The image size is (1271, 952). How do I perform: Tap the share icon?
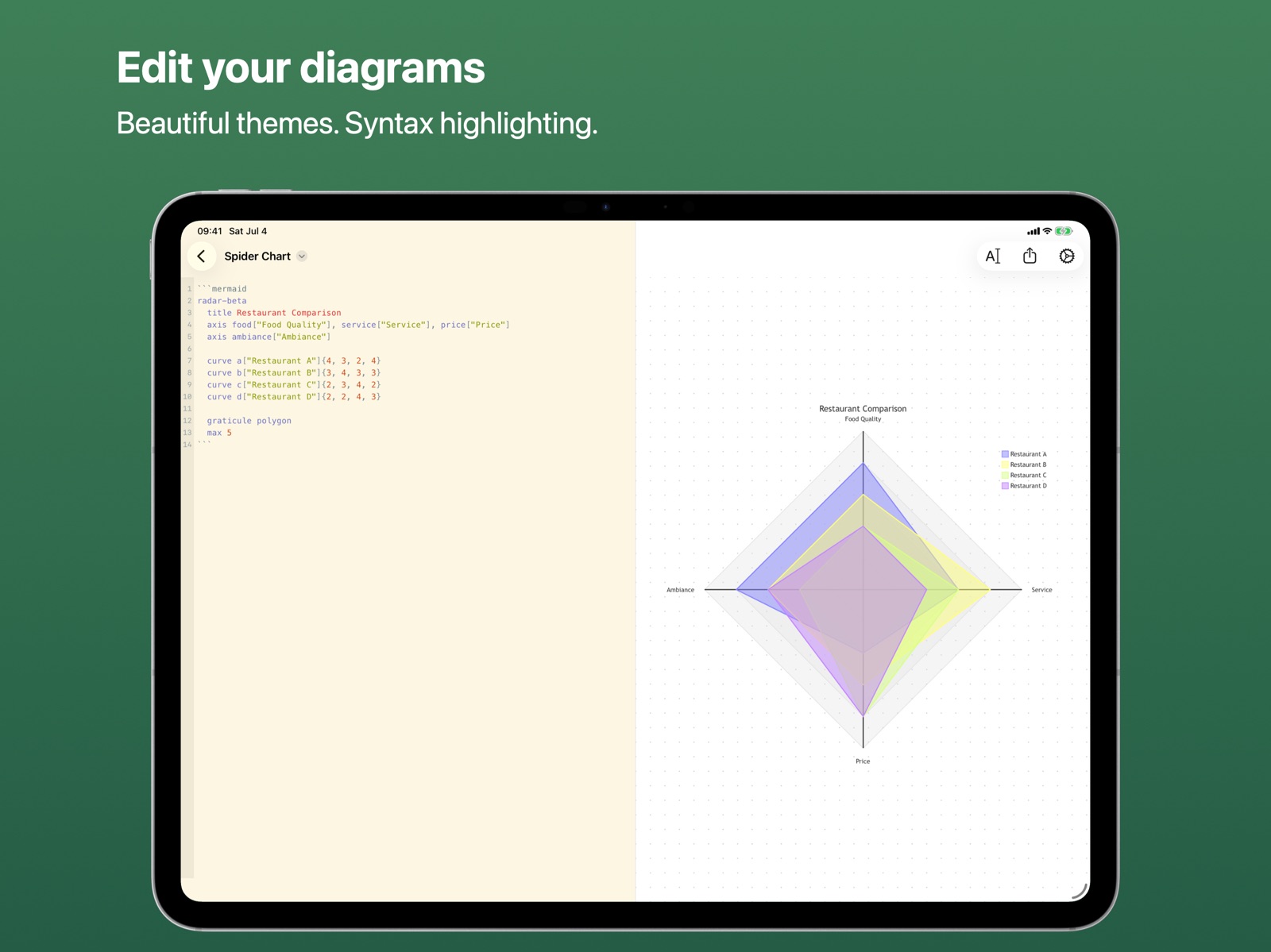tap(1030, 256)
